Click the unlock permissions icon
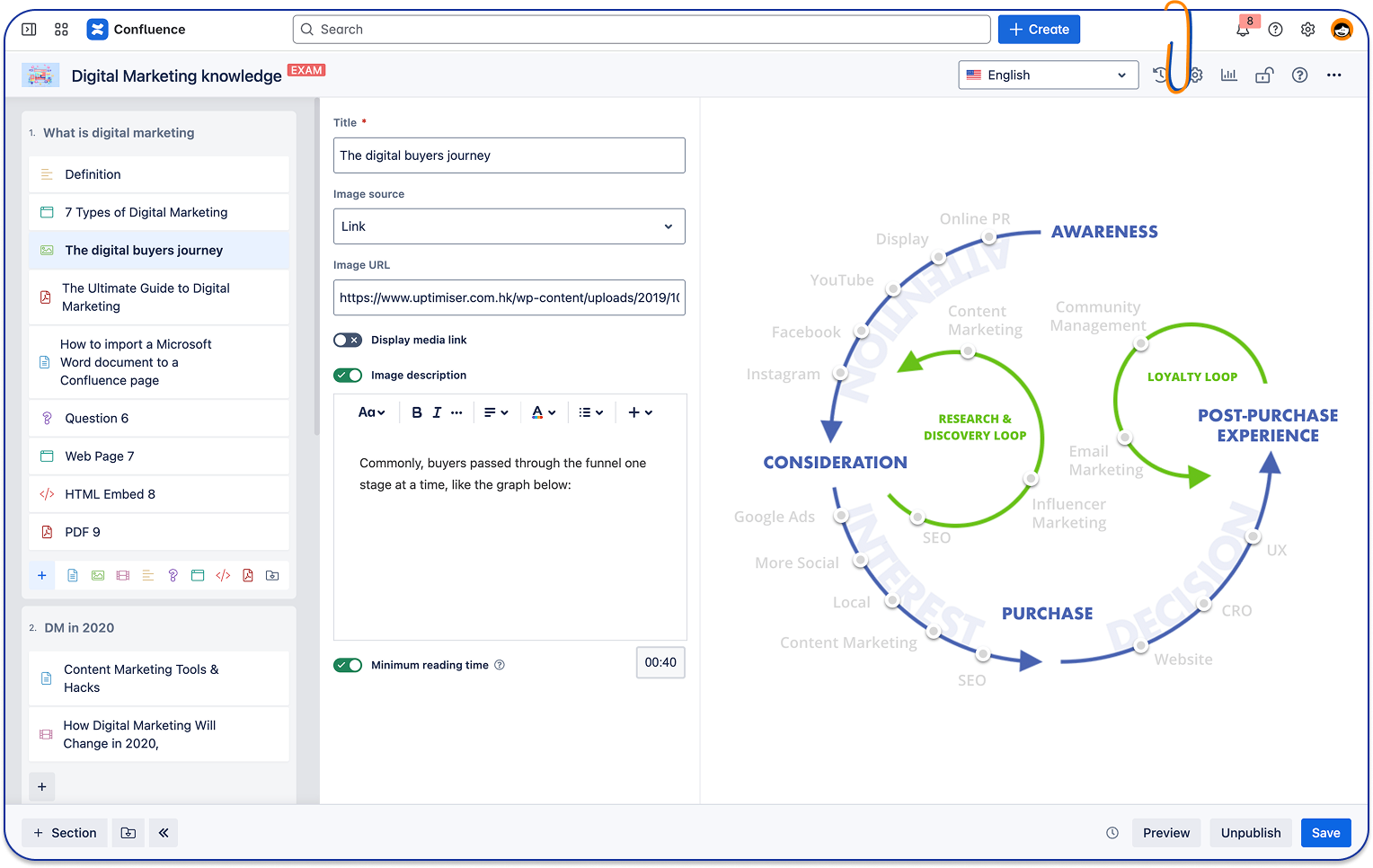 tap(1264, 75)
